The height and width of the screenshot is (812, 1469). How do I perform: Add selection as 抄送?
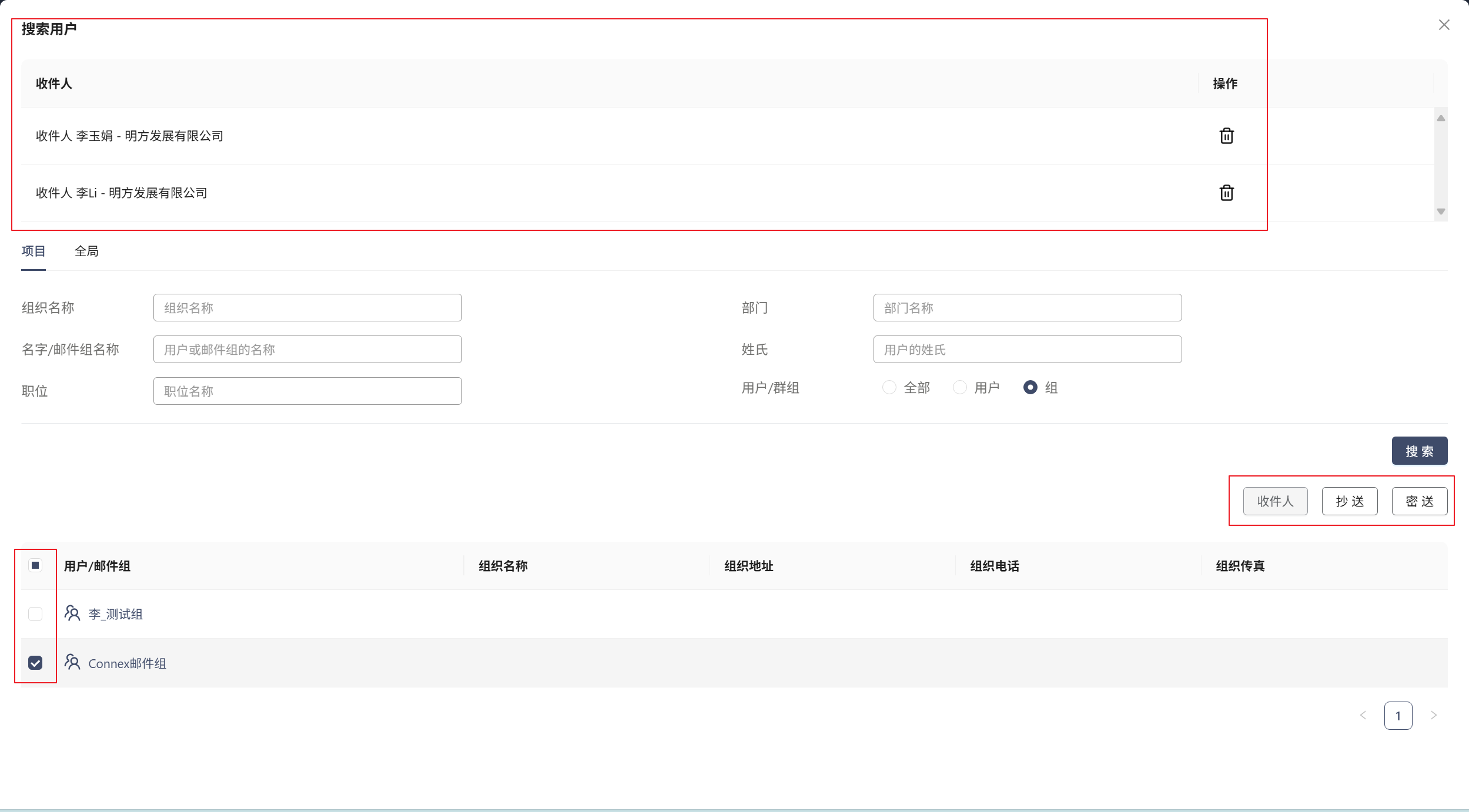1349,501
